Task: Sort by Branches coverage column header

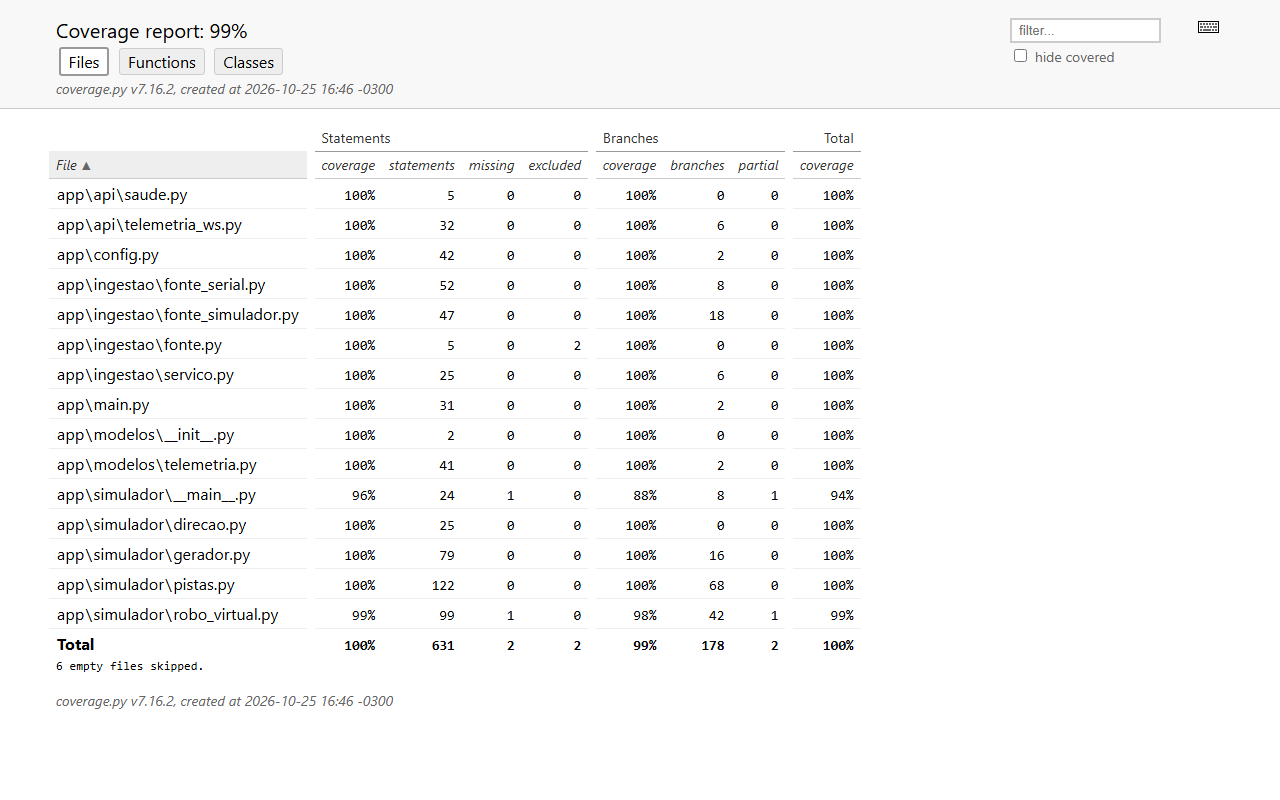Action: 630,165
